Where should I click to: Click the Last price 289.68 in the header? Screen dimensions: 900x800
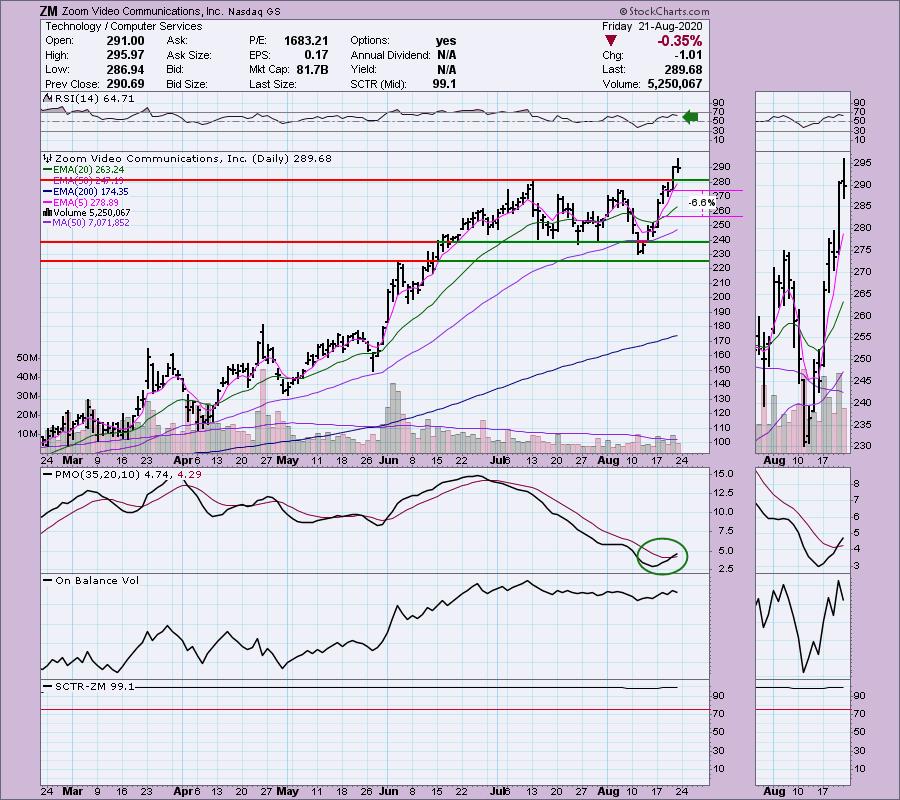click(x=683, y=69)
